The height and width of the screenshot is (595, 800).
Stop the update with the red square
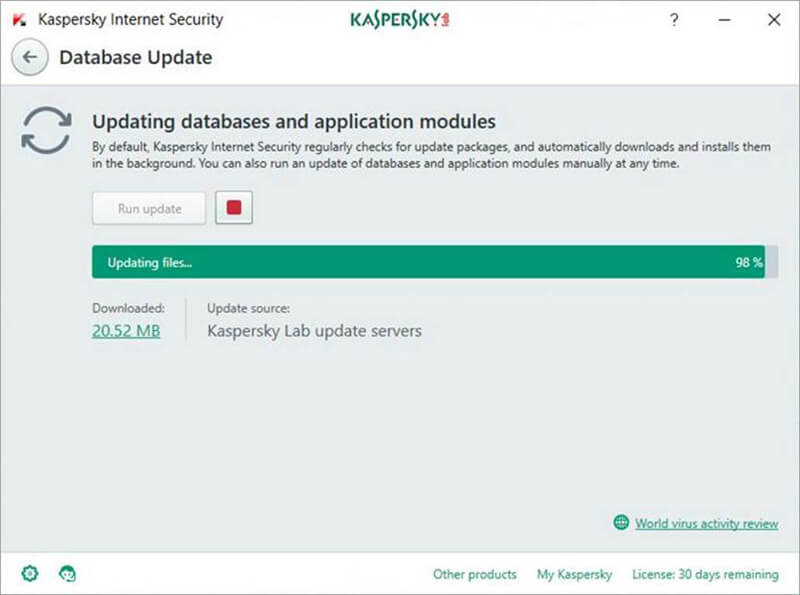click(234, 208)
